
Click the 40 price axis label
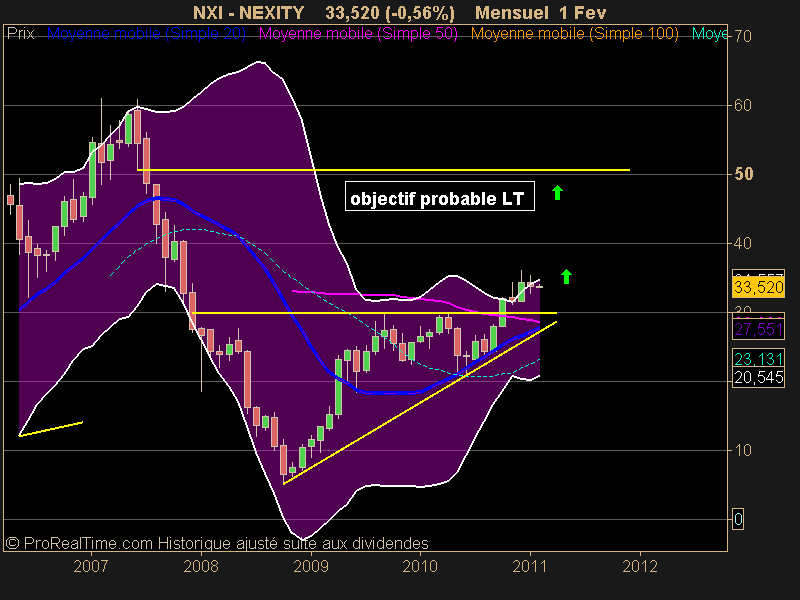[x=743, y=243]
